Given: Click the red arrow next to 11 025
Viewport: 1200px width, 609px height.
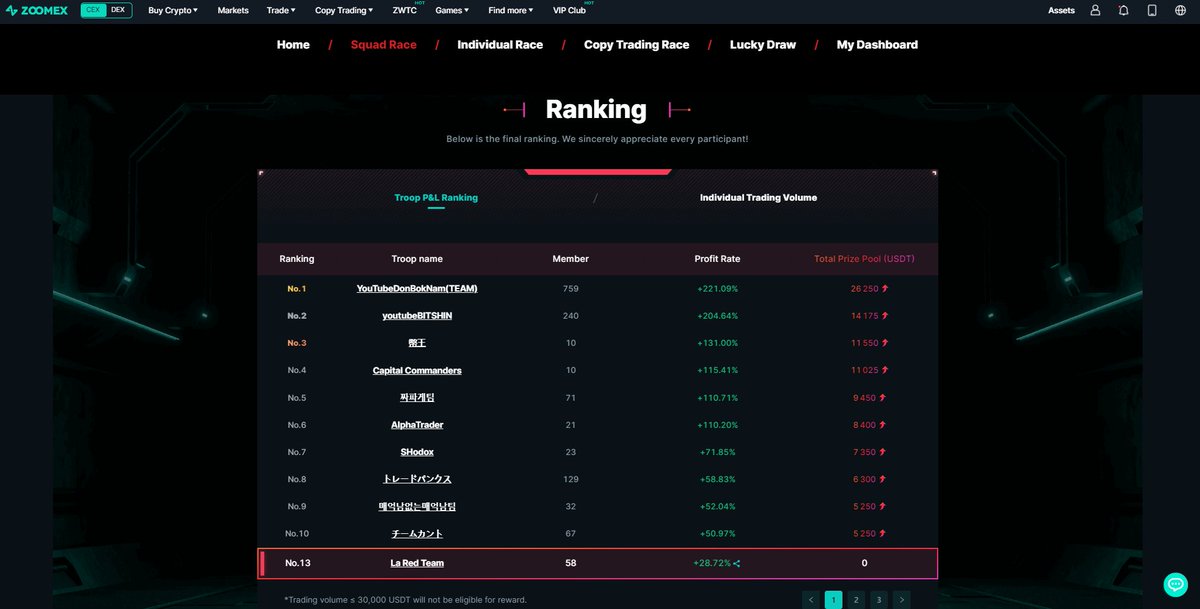Looking at the screenshot, I should 885,370.
